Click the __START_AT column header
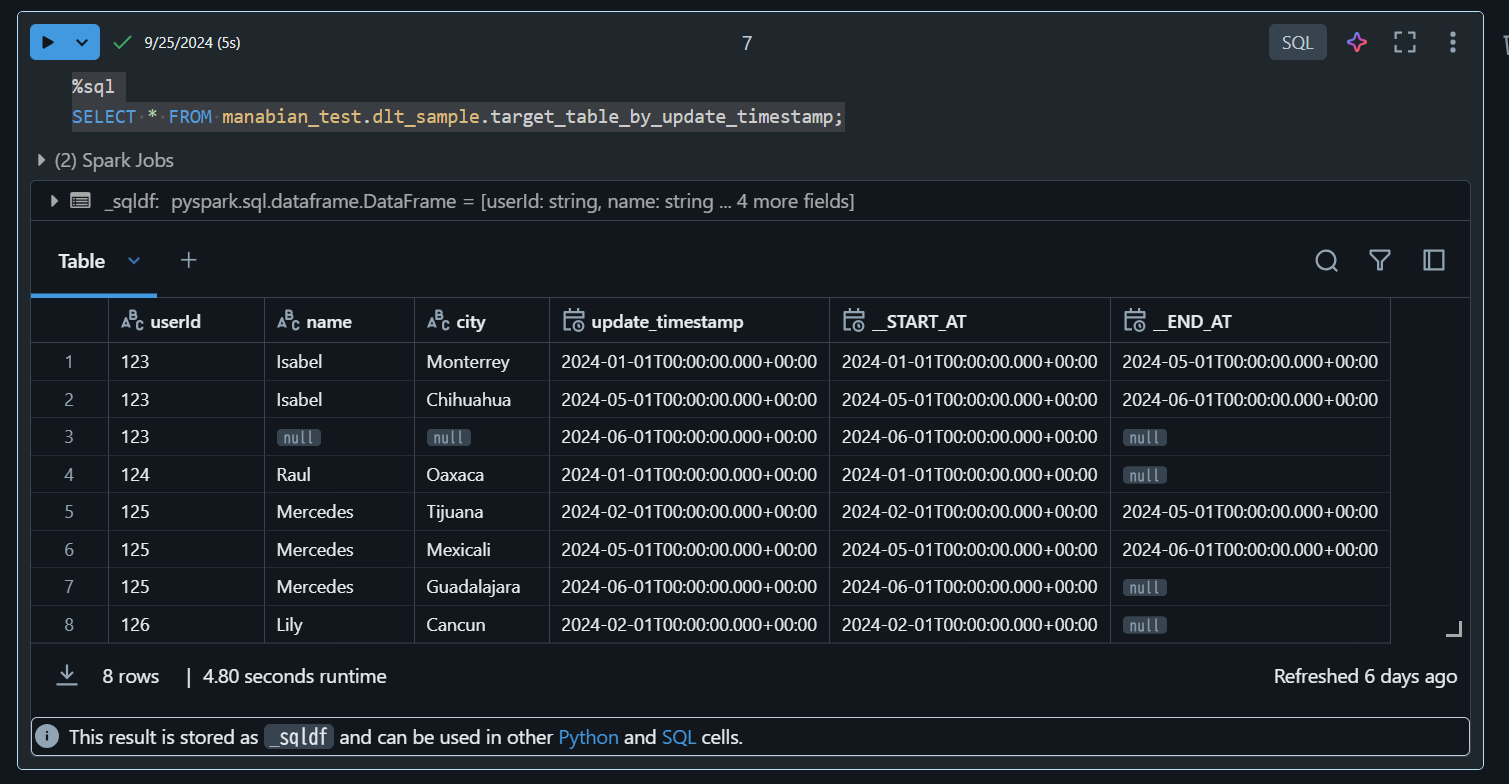Viewport: 1509px width, 784px height. (970, 321)
